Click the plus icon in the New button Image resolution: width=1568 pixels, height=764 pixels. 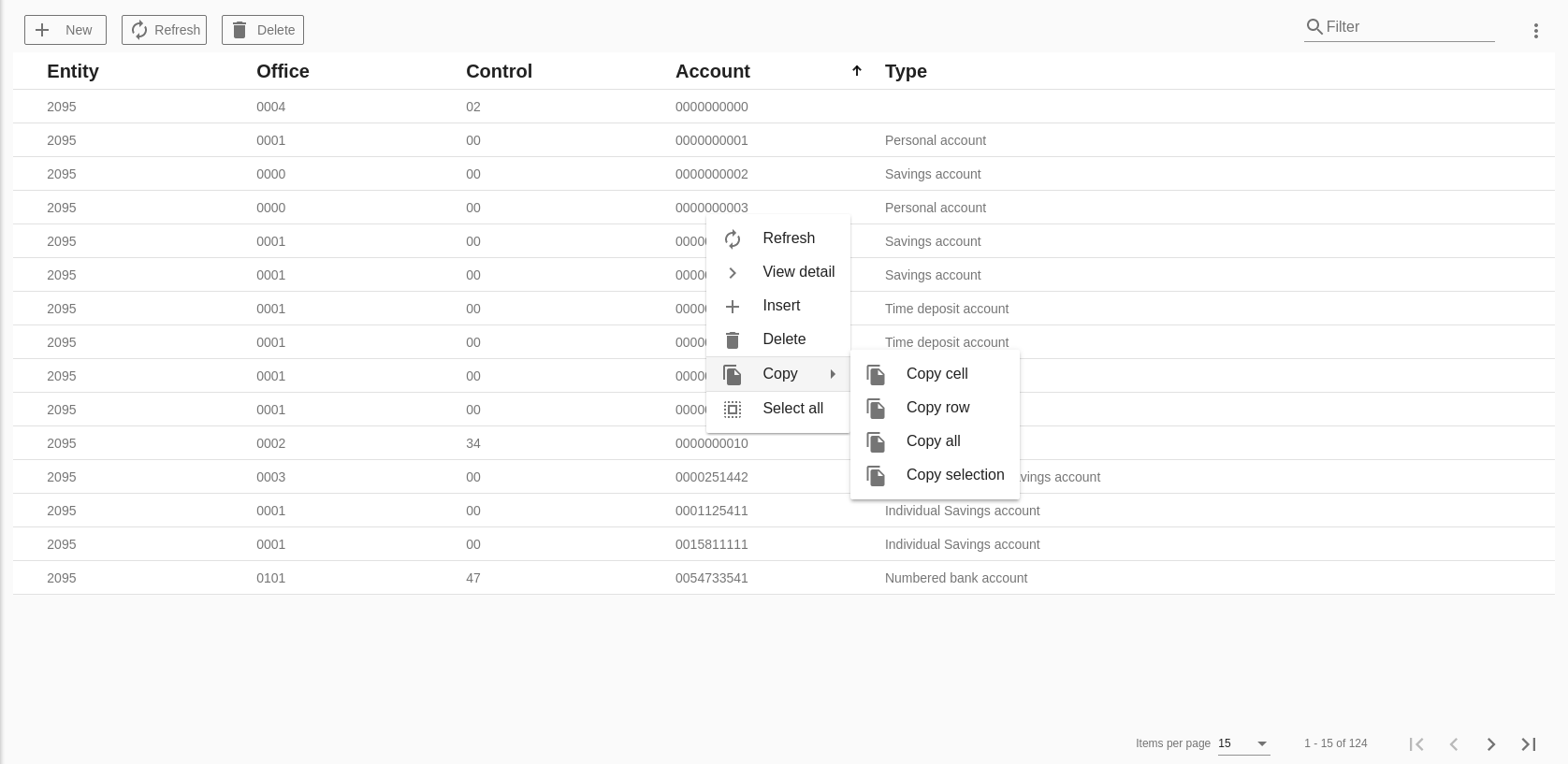42,30
